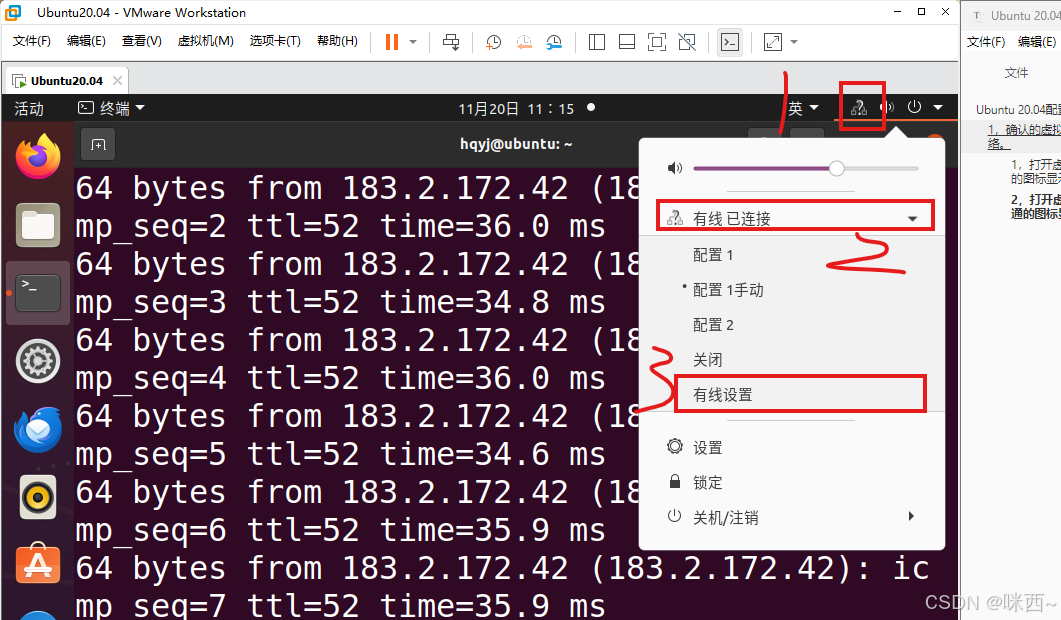Open Settings gear icon in the dock
The image size is (1061, 620).
coord(38,361)
